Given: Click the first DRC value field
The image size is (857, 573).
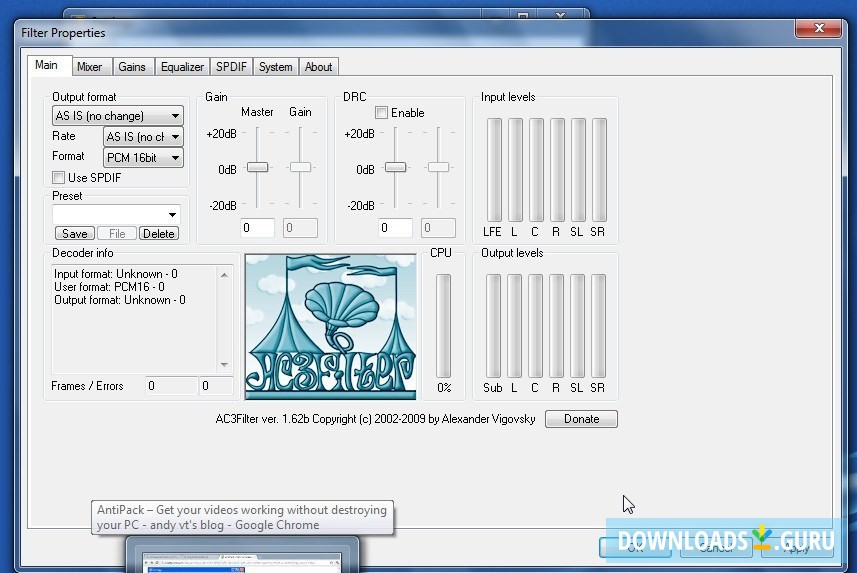Looking at the screenshot, I should tap(396, 228).
